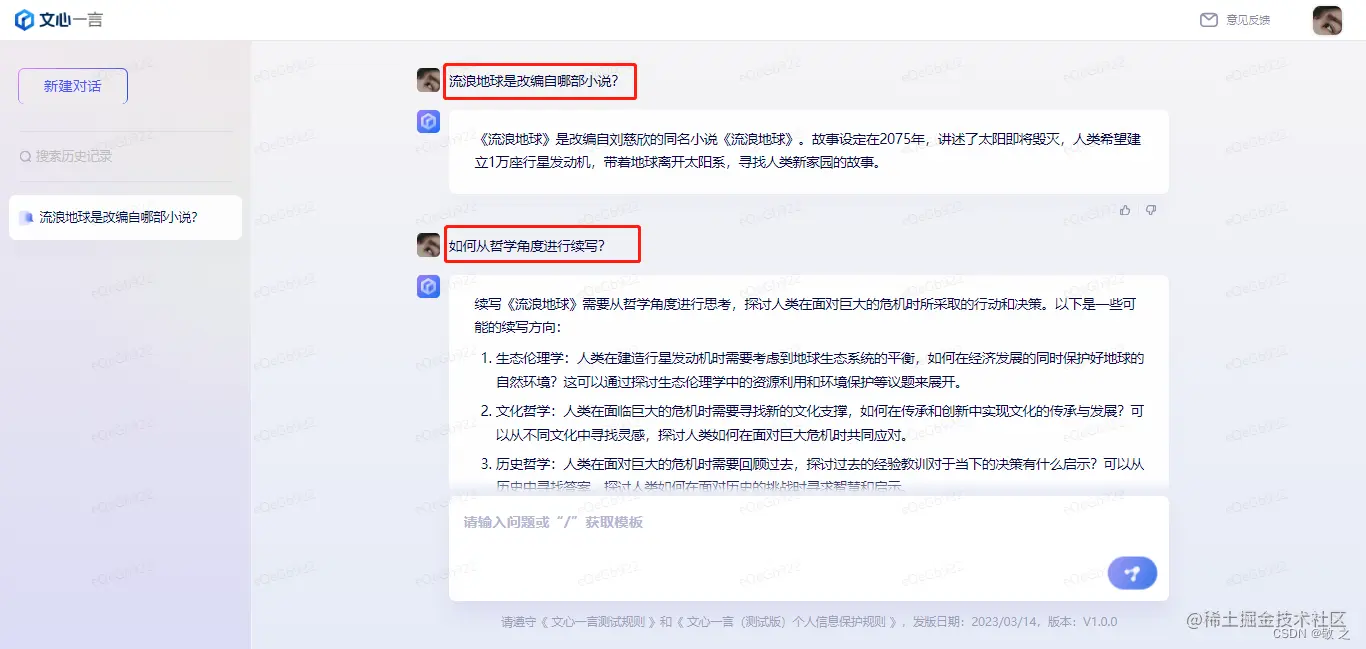Open the 意见反馈 envelope icon
This screenshot has width=1366, height=649.
point(1209,20)
